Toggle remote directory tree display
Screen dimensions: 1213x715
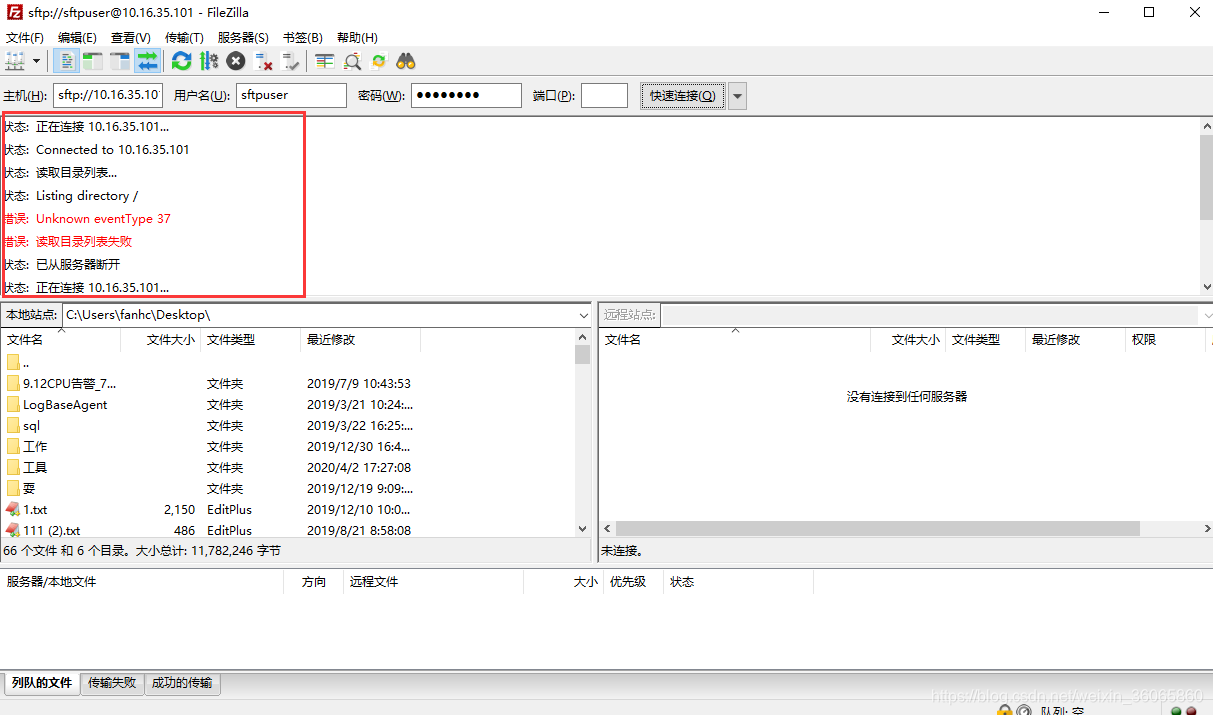(x=120, y=61)
